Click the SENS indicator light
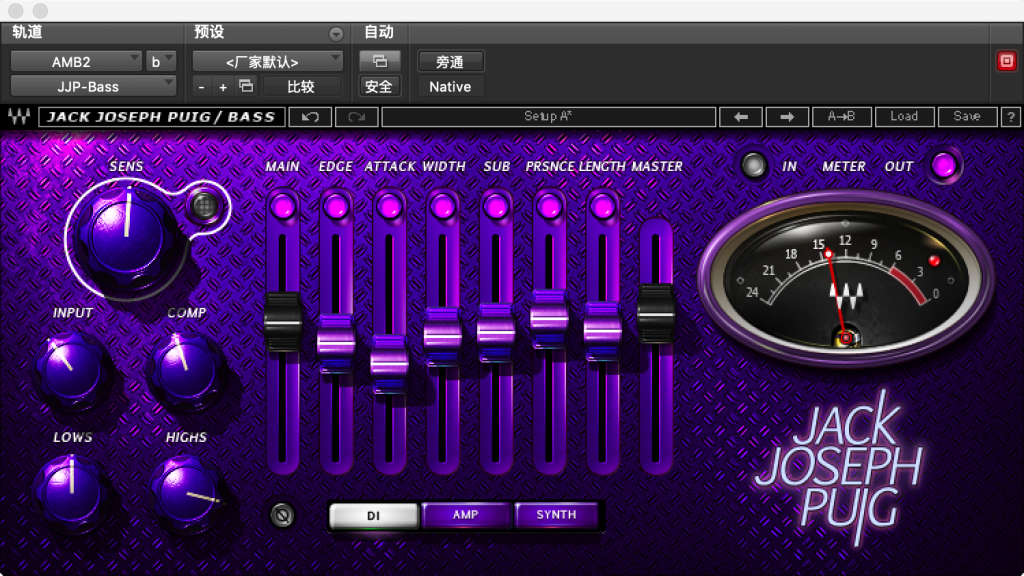Viewport: 1024px width, 576px height. click(x=204, y=206)
